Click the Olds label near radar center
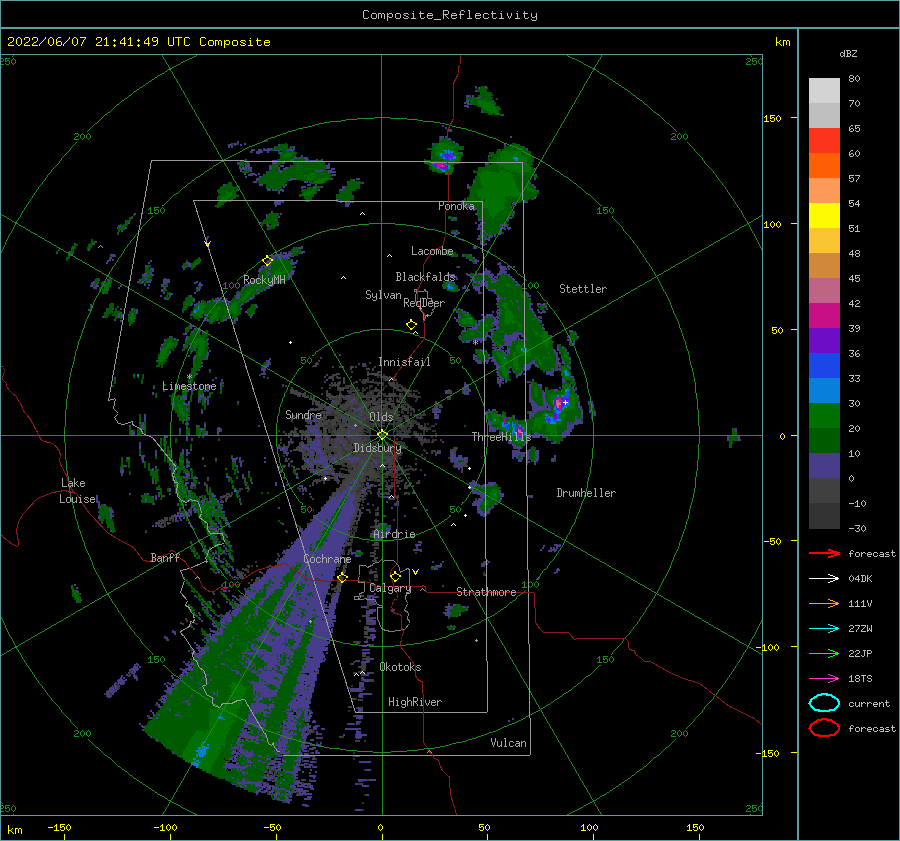Image resolution: width=900 pixels, height=841 pixels. 381,417
